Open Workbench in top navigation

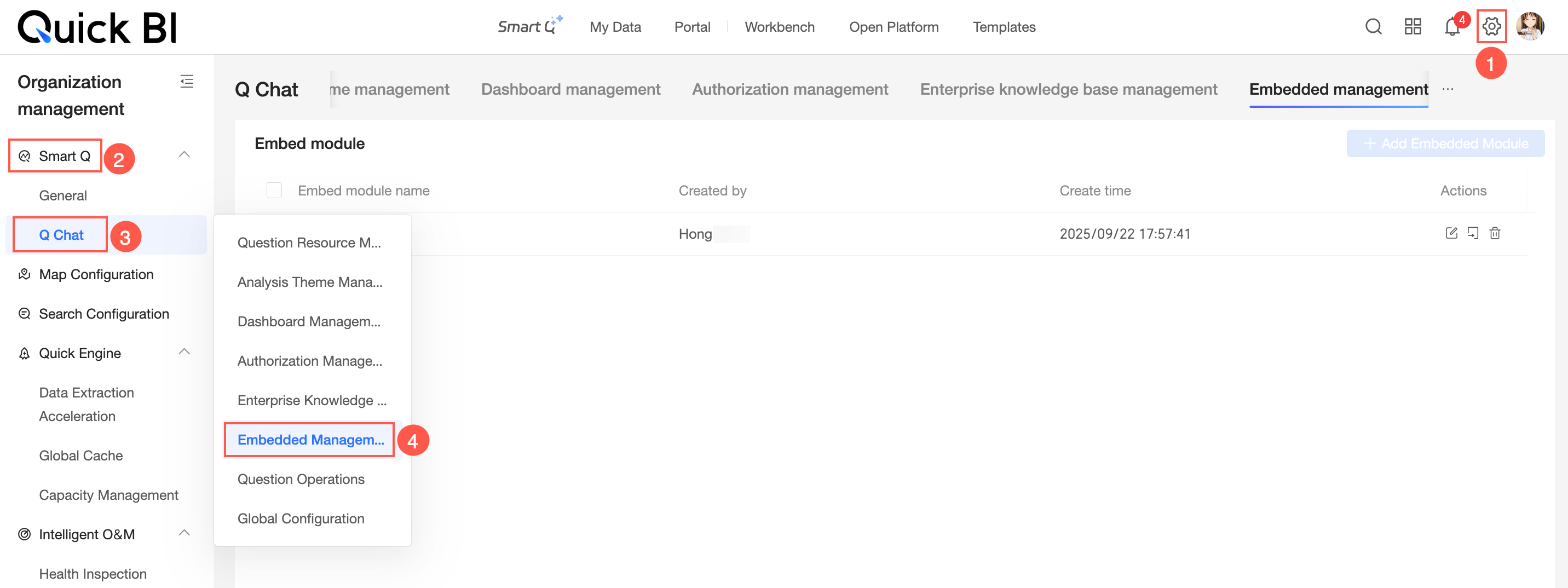tap(780, 27)
